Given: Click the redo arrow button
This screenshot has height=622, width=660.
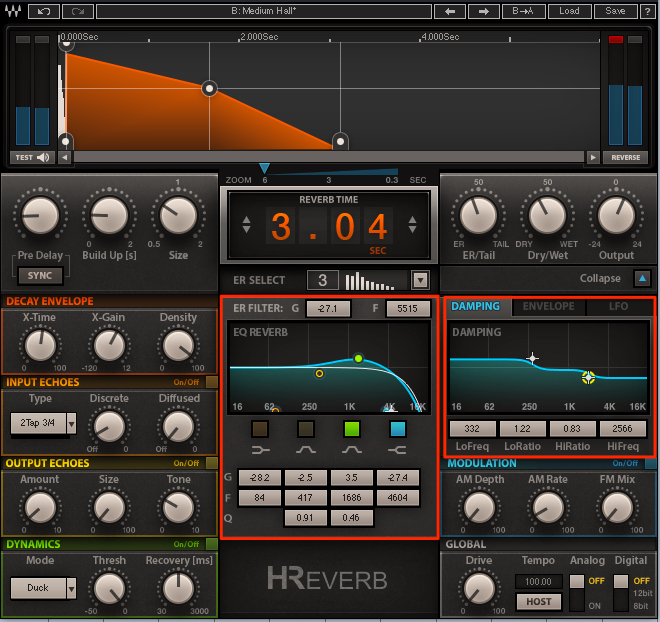Looking at the screenshot, I should pos(78,11).
